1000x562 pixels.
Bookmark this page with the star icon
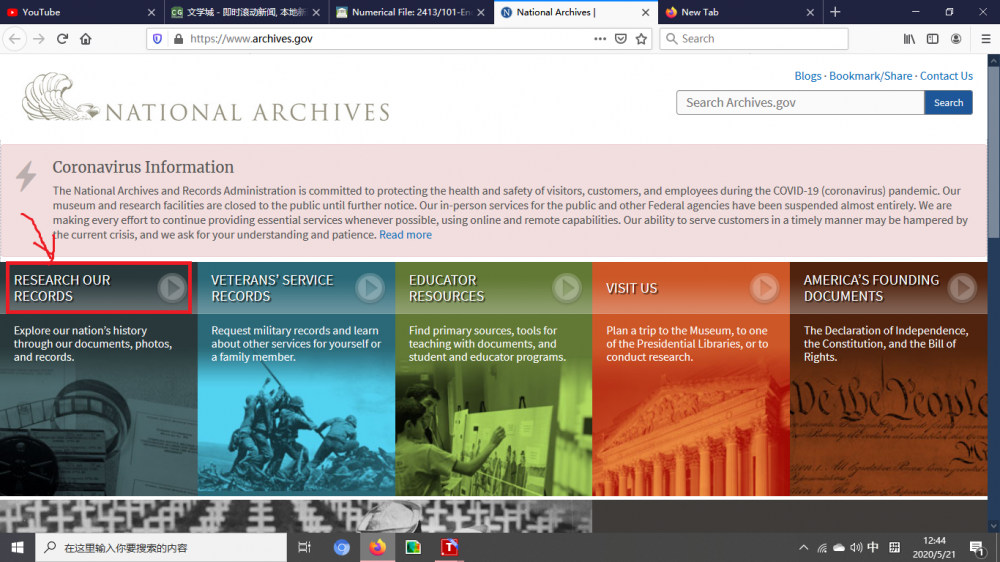[x=641, y=39]
